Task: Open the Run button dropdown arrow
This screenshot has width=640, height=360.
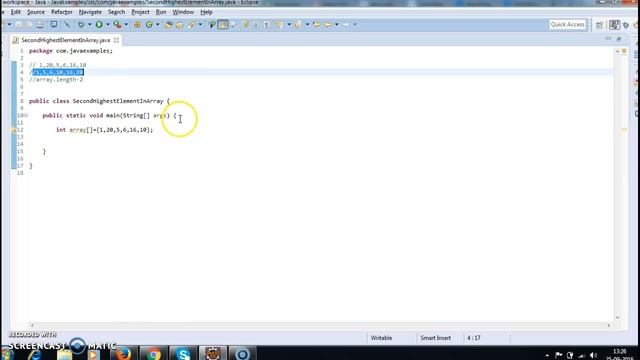Action: click(108, 24)
